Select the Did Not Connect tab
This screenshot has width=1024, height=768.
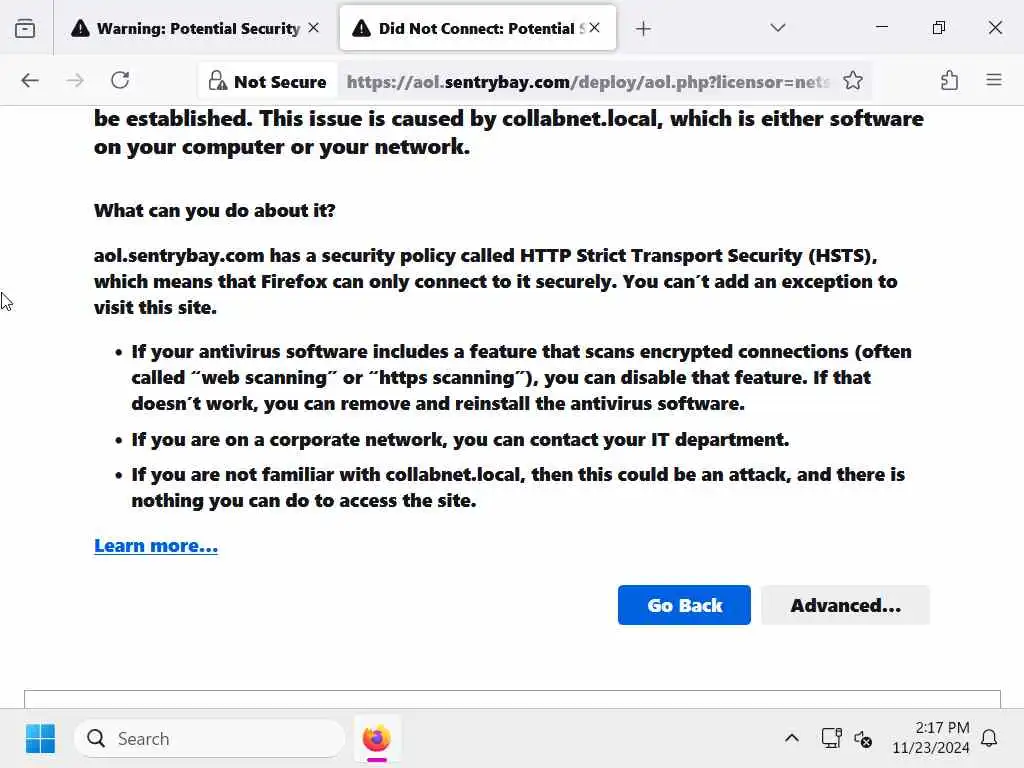(x=470, y=28)
